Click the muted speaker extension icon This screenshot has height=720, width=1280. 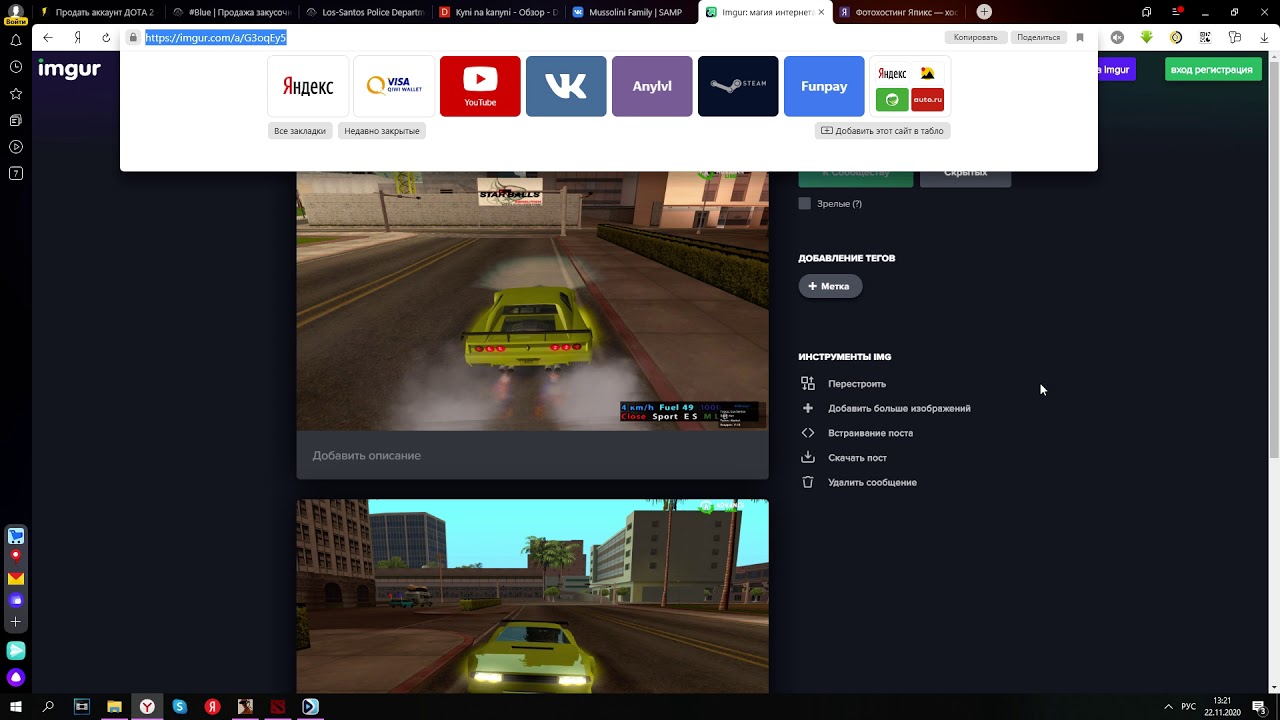[1117, 38]
